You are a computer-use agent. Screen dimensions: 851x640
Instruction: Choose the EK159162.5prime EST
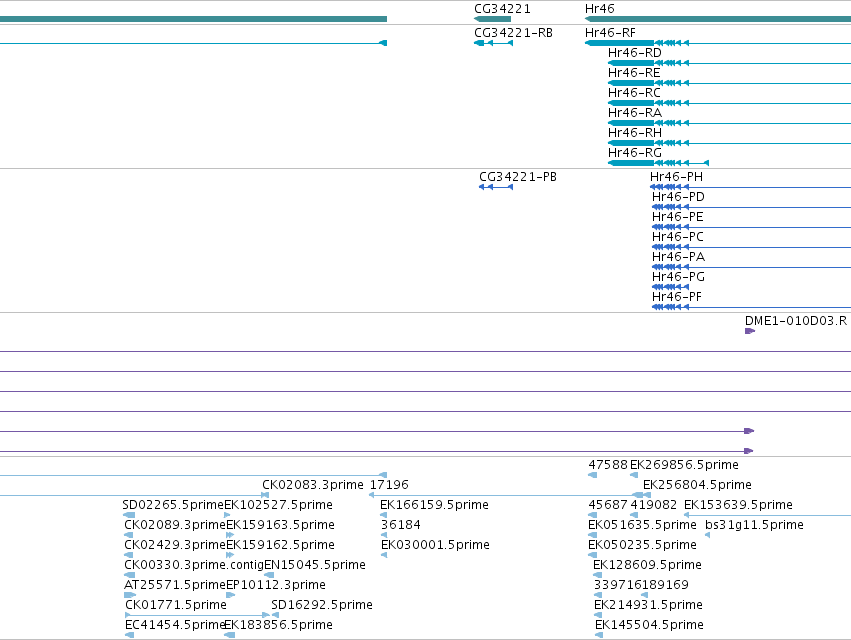280,545
